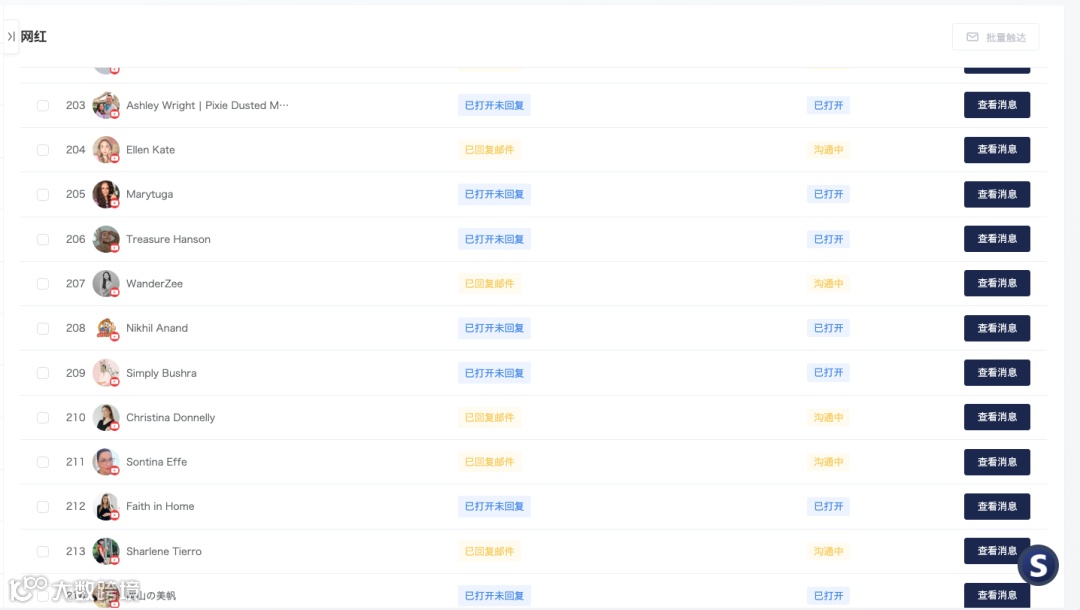Click the name Marytuga

[x=149, y=194]
